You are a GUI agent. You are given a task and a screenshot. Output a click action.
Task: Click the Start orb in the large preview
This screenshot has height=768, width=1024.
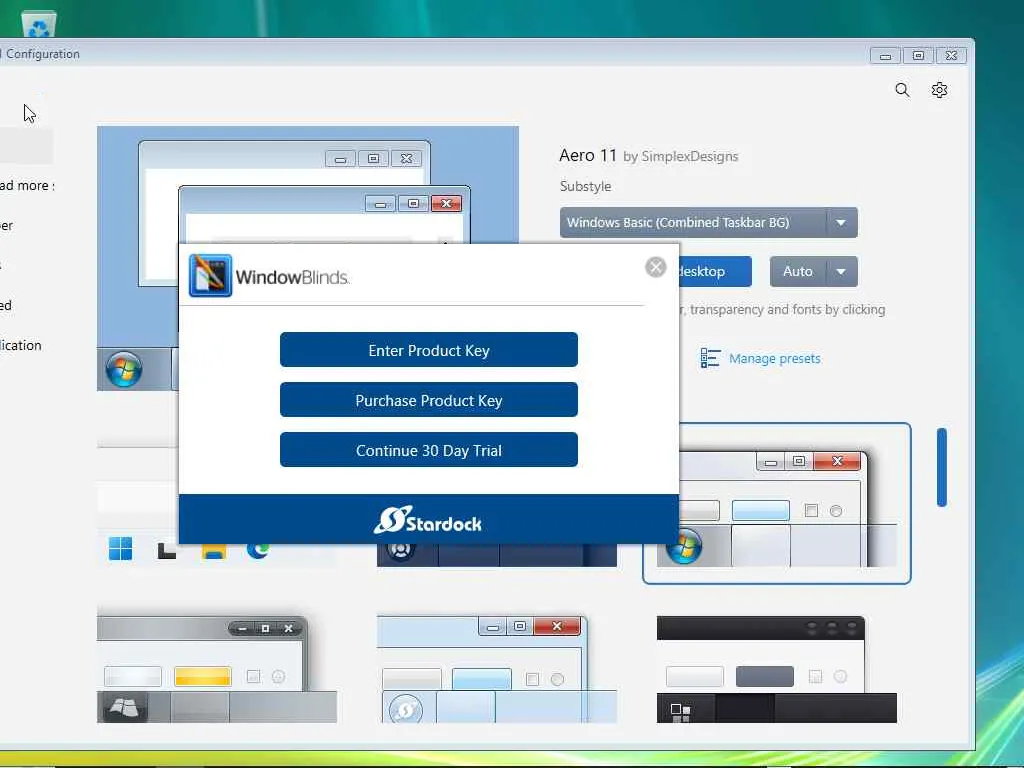pos(123,369)
